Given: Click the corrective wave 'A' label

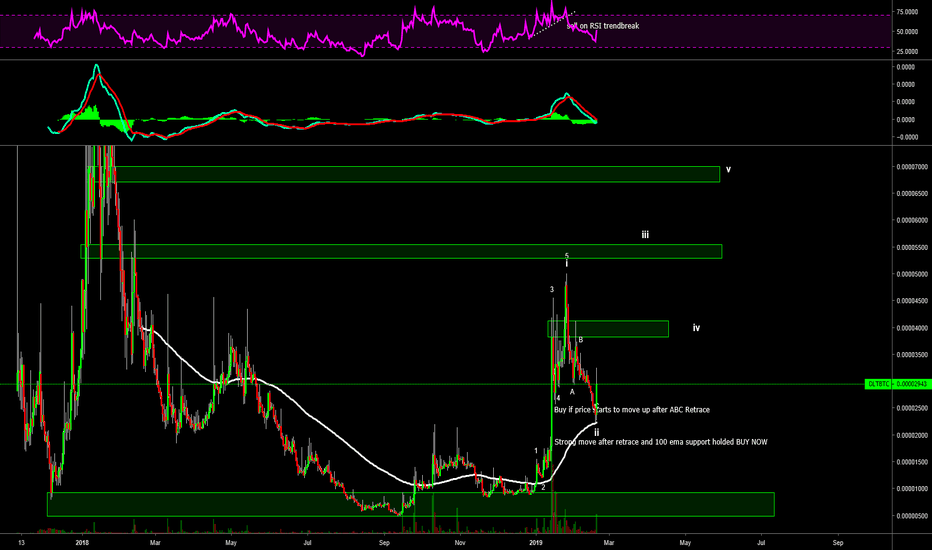Looking at the screenshot, I should (572, 392).
